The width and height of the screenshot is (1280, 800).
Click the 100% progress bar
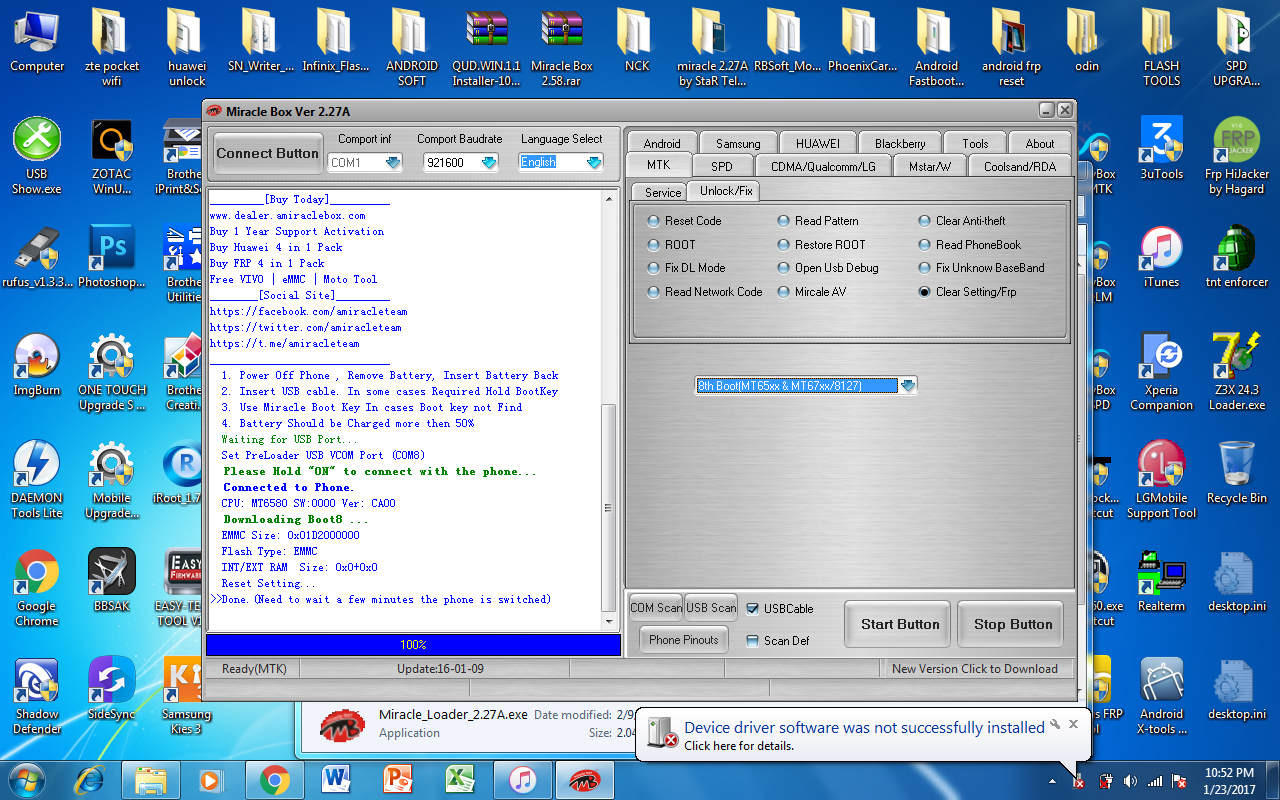413,645
